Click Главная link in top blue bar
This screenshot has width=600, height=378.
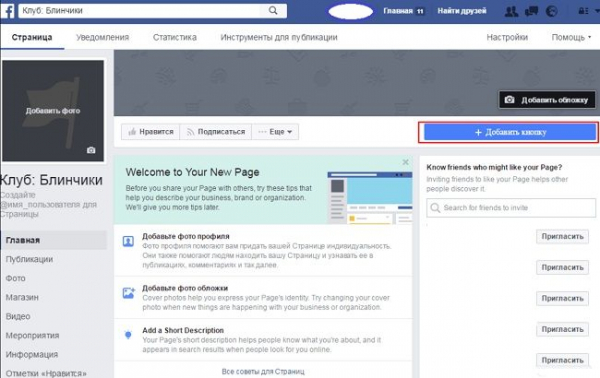click(x=398, y=11)
